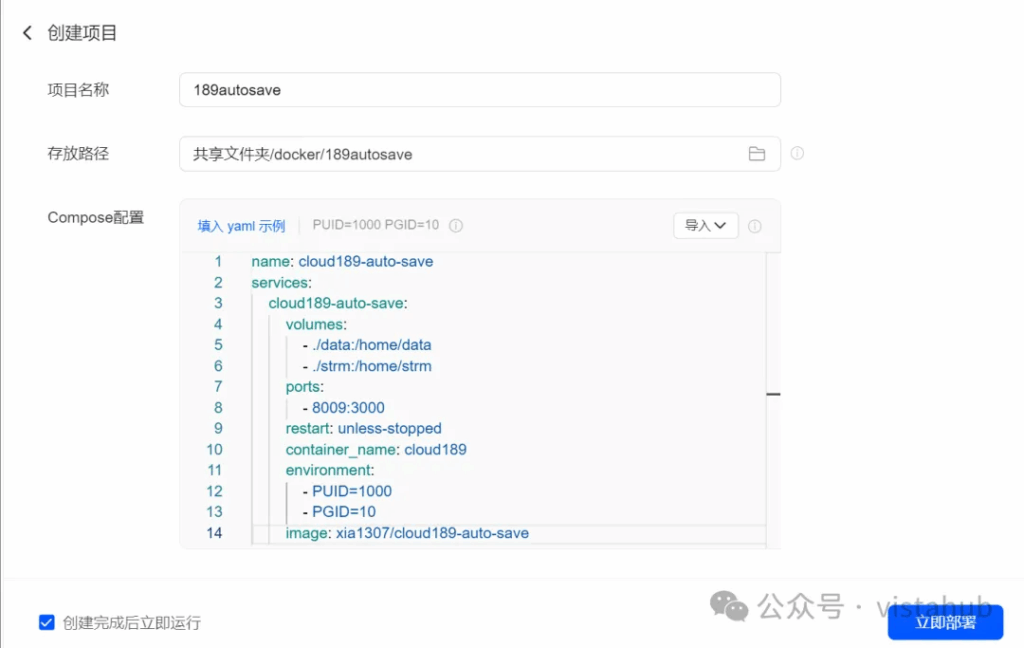The image size is (1024, 648).
Task: Click the 存放路径 field 共享文件夹/docker/189autosave
Action: (x=480, y=154)
